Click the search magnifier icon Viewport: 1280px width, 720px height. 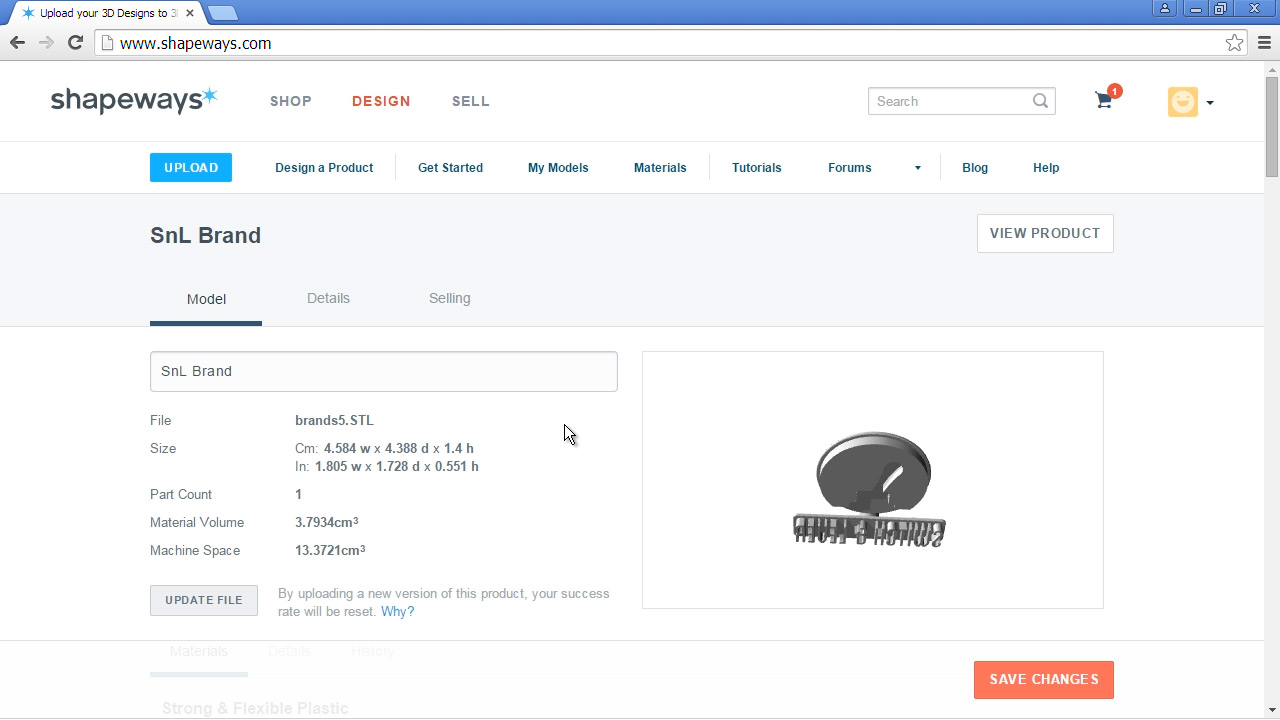[x=1041, y=101]
